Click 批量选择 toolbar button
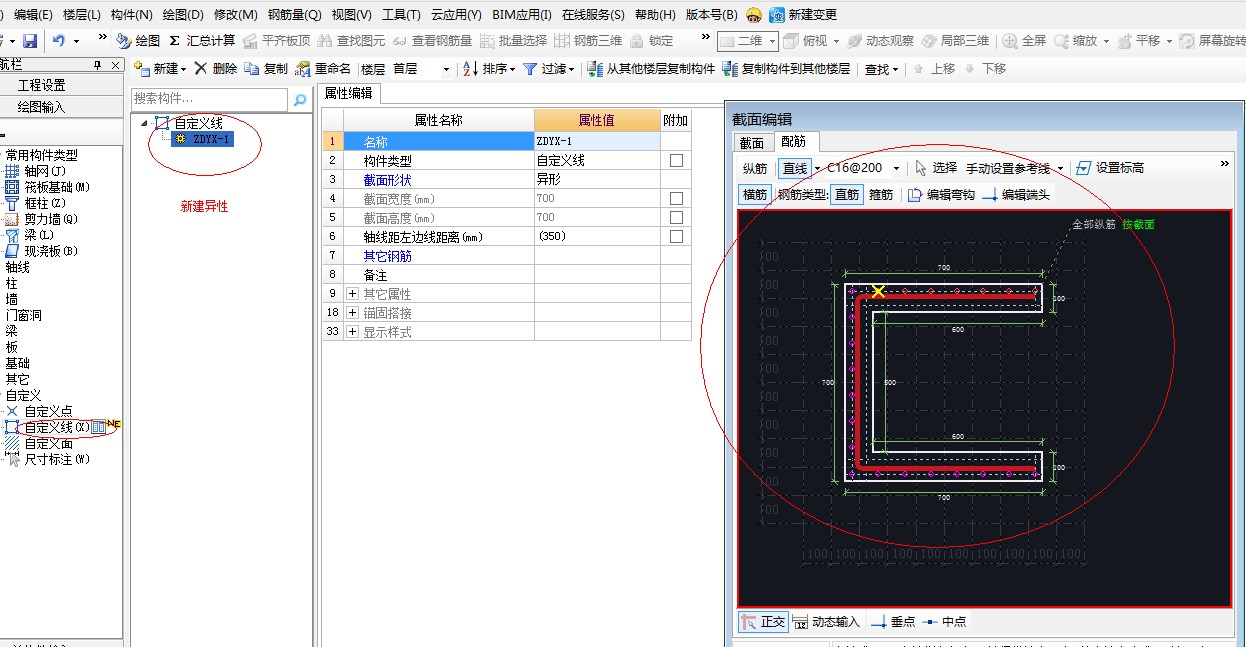The height and width of the screenshot is (647, 1246). point(514,41)
